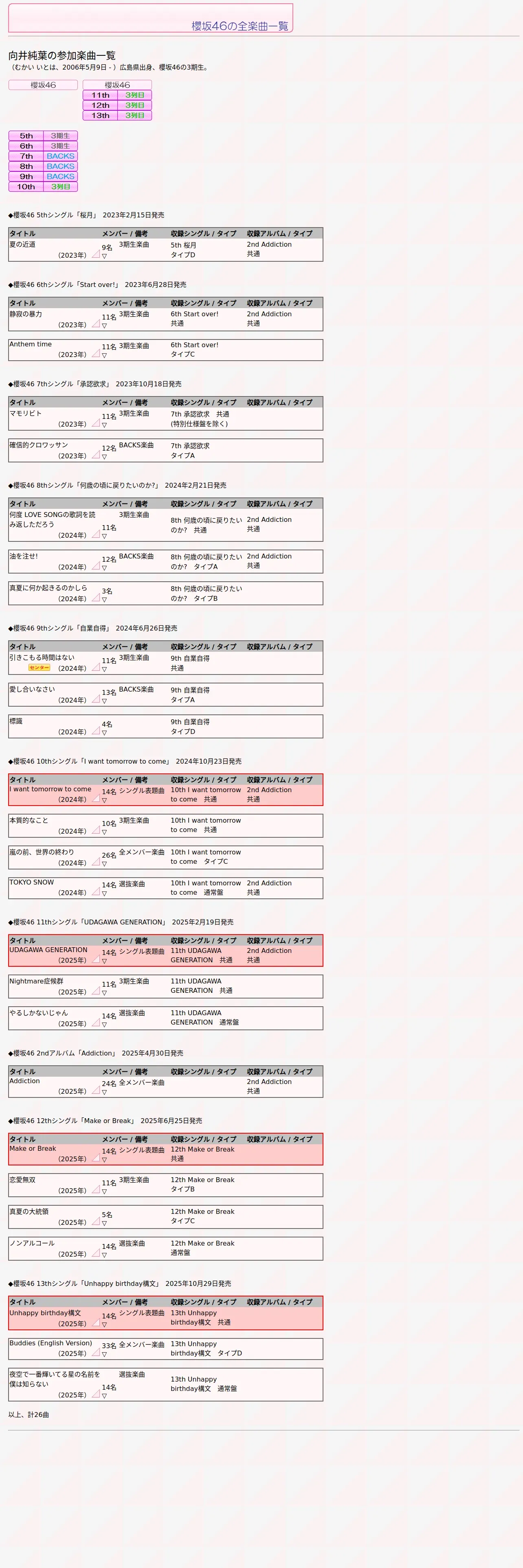Expand the ▽ under 4名 for 標識
This screenshot has width=523, height=1568.
pyautogui.click(x=104, y=733)
